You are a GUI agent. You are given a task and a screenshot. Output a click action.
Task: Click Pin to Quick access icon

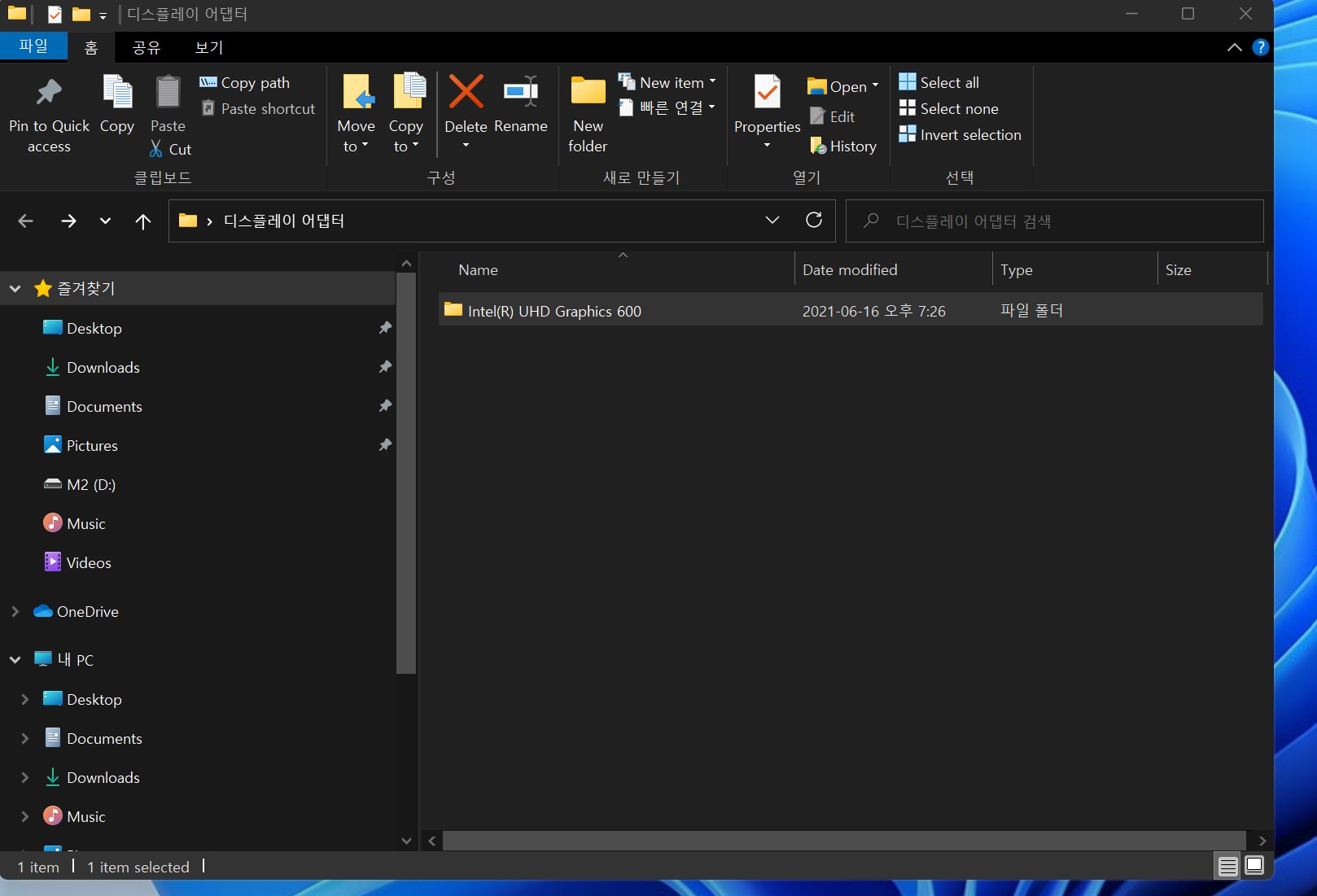point(49,92)
